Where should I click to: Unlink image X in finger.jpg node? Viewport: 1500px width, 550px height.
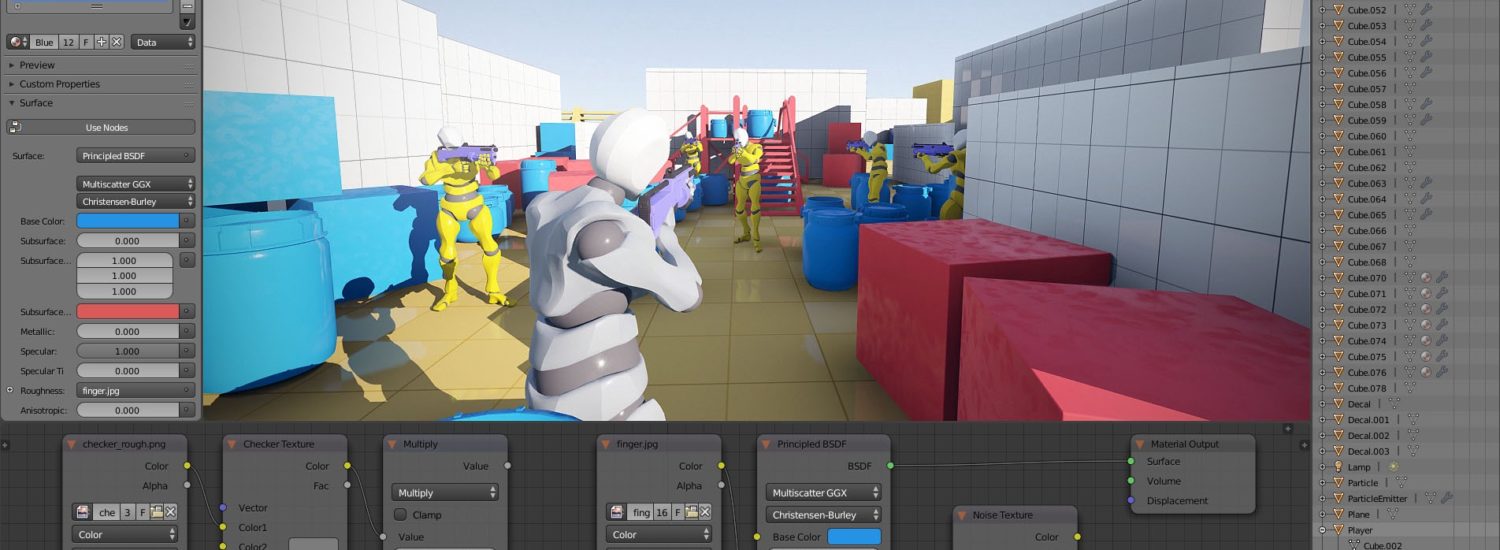[x=705, y=512]
